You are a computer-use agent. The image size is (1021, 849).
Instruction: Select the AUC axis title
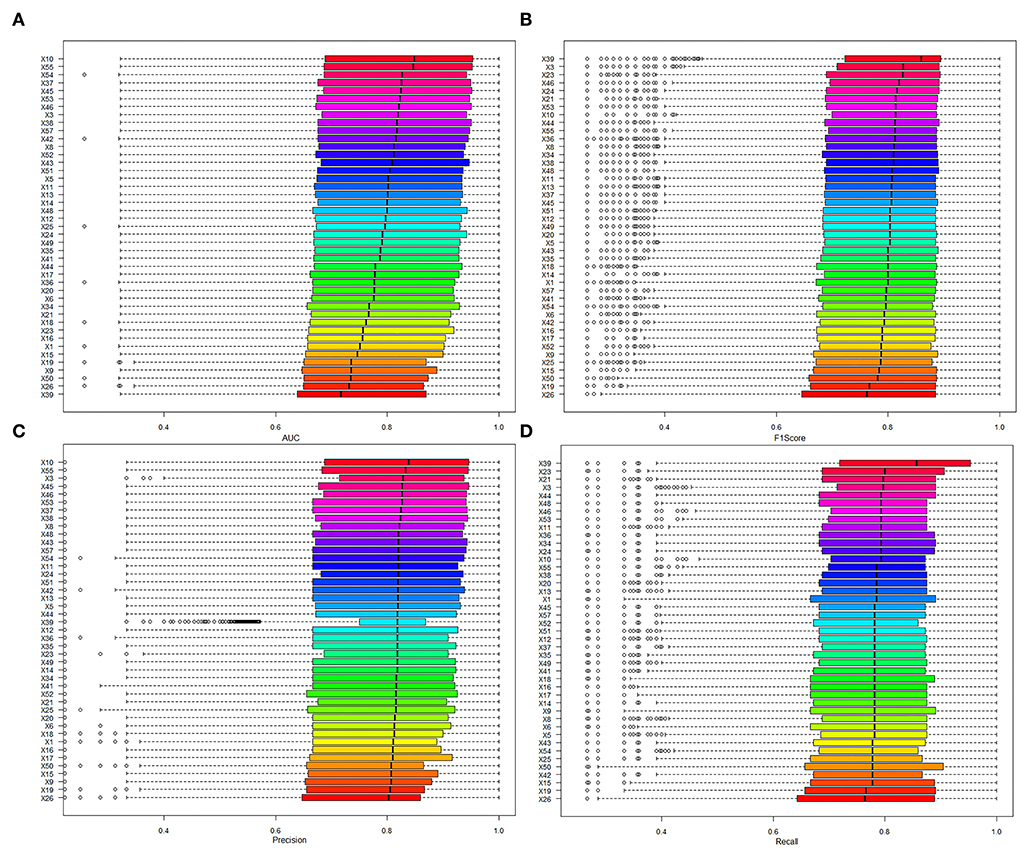pyautogui.click(x=290, y=438)
